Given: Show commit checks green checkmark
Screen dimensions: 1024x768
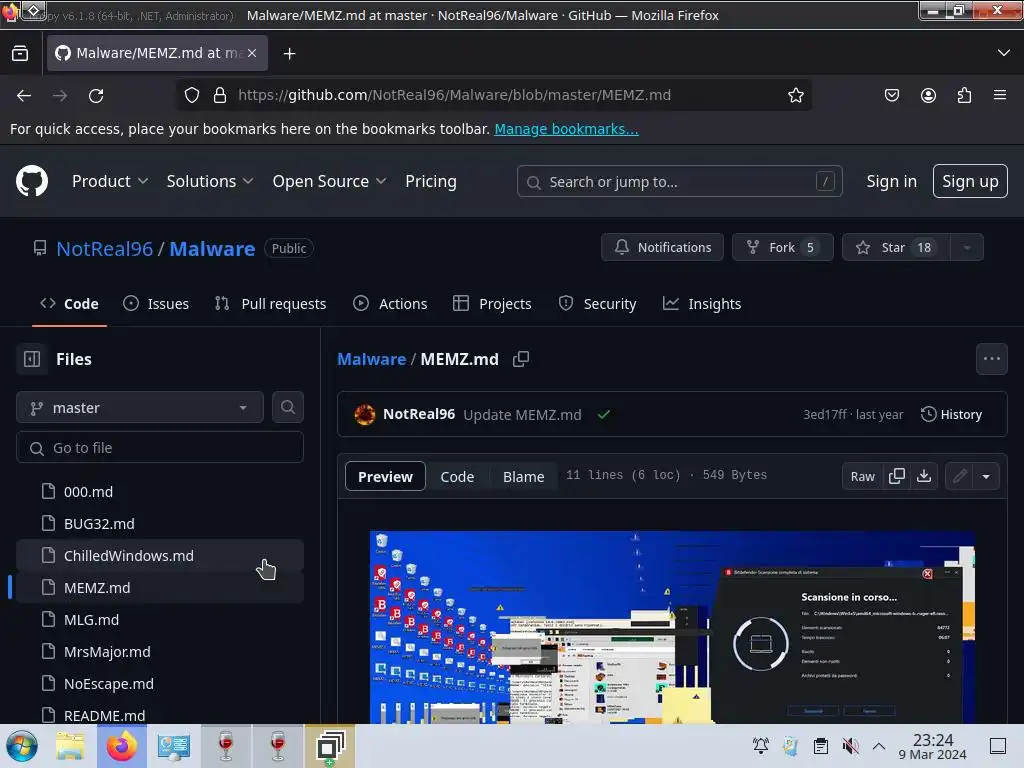Looking at the screenshot, I should pyautogui.click(x=603, y=415).
